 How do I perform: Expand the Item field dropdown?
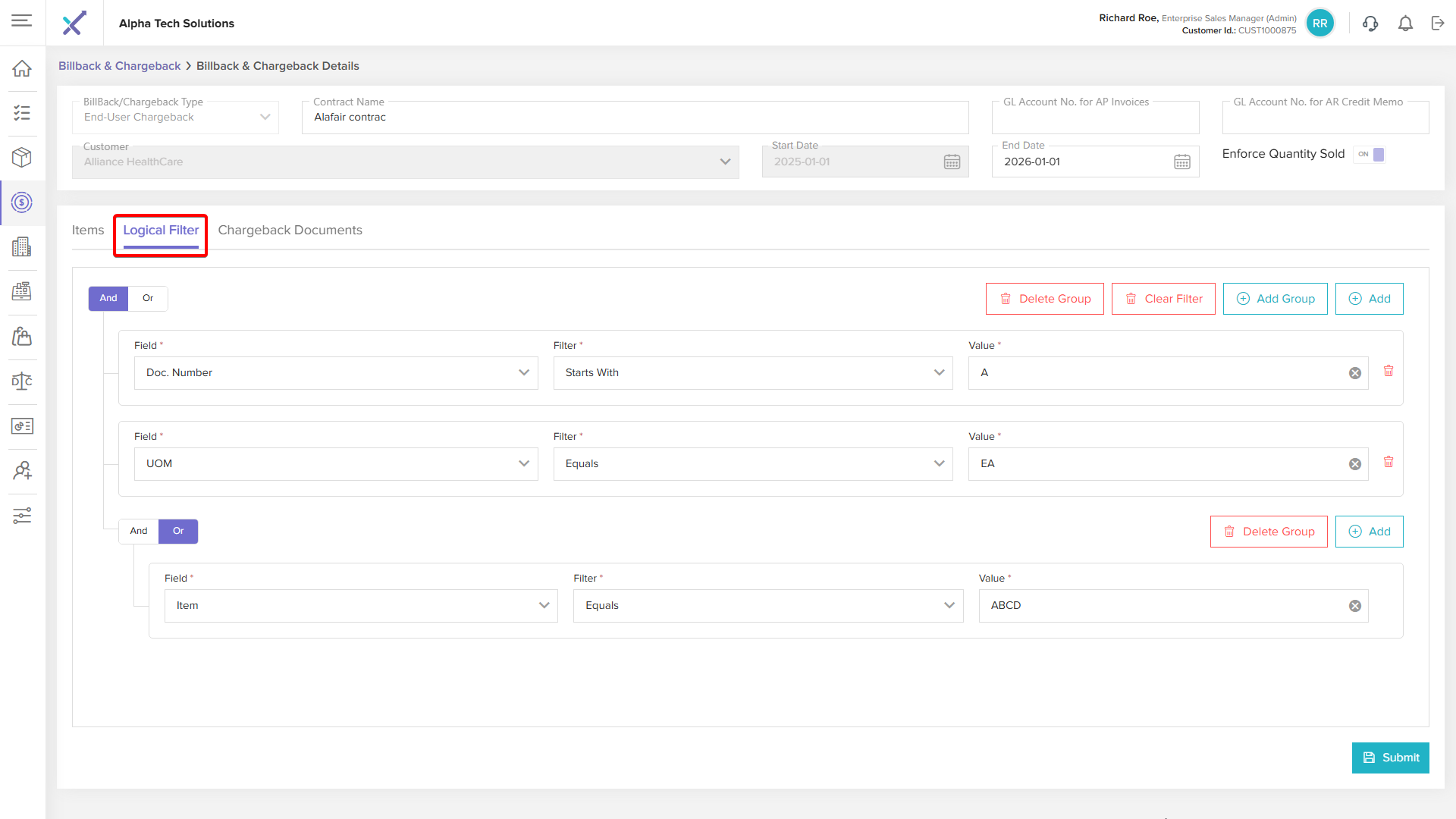point(544,605)
